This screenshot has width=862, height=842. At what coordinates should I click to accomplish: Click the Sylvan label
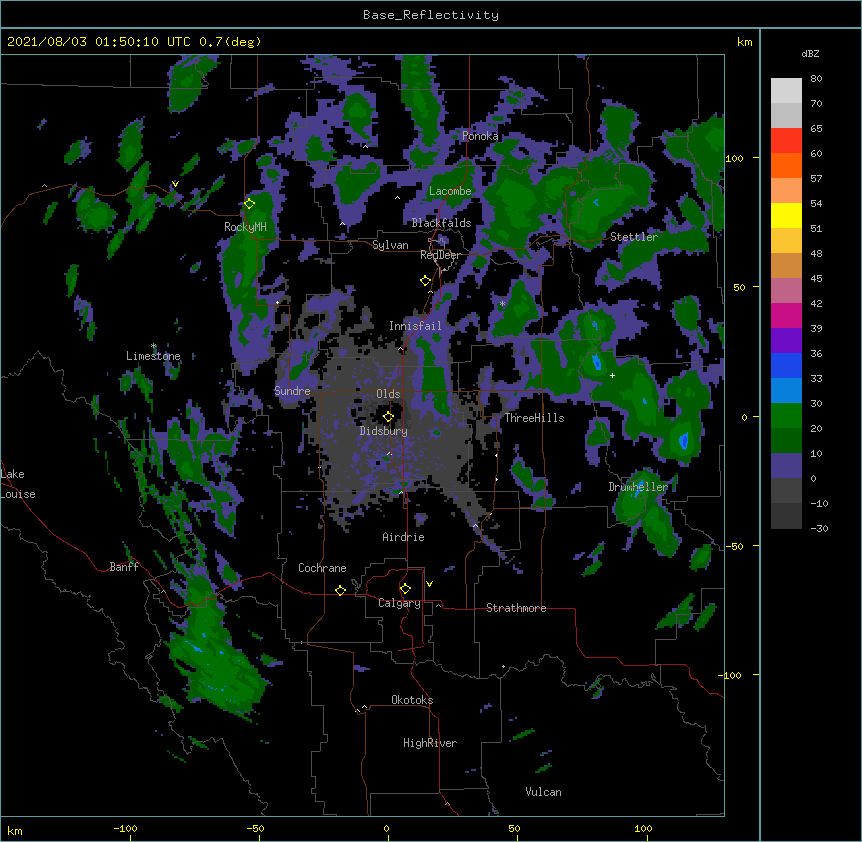(390, 245)
